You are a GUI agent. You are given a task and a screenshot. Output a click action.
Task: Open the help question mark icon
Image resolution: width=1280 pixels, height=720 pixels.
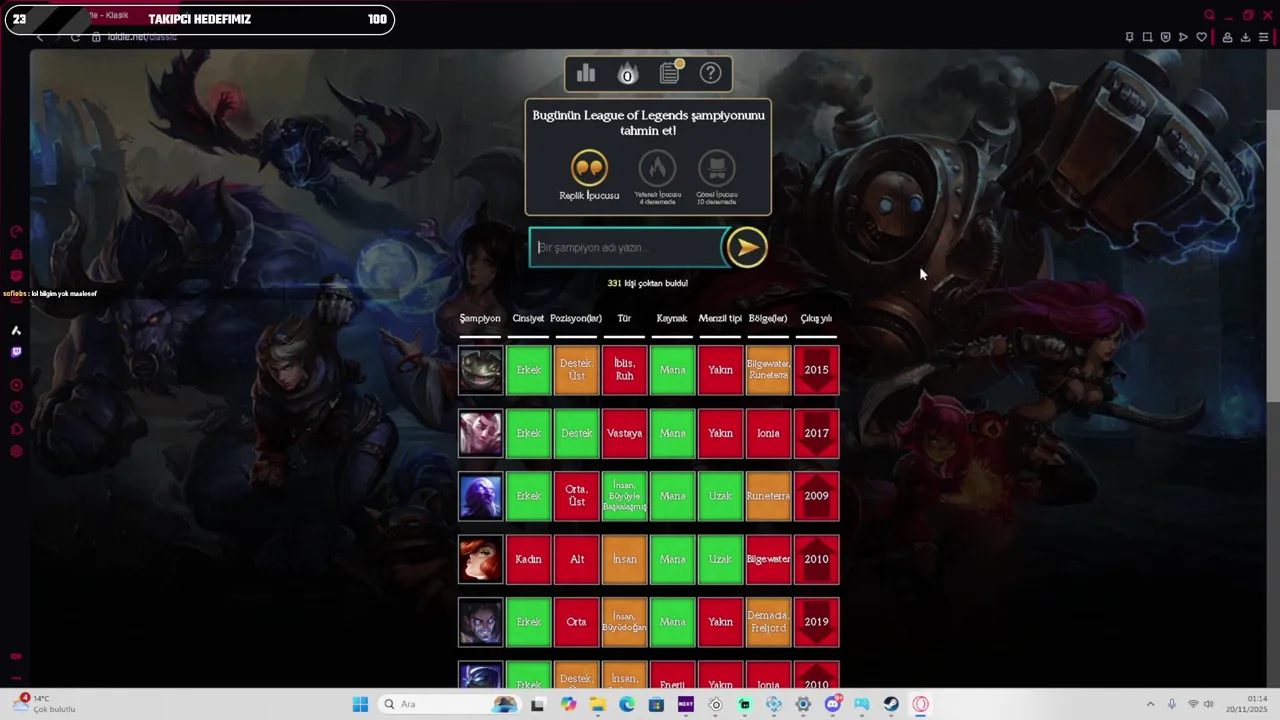pyautogui.click(x=710, y=73)
